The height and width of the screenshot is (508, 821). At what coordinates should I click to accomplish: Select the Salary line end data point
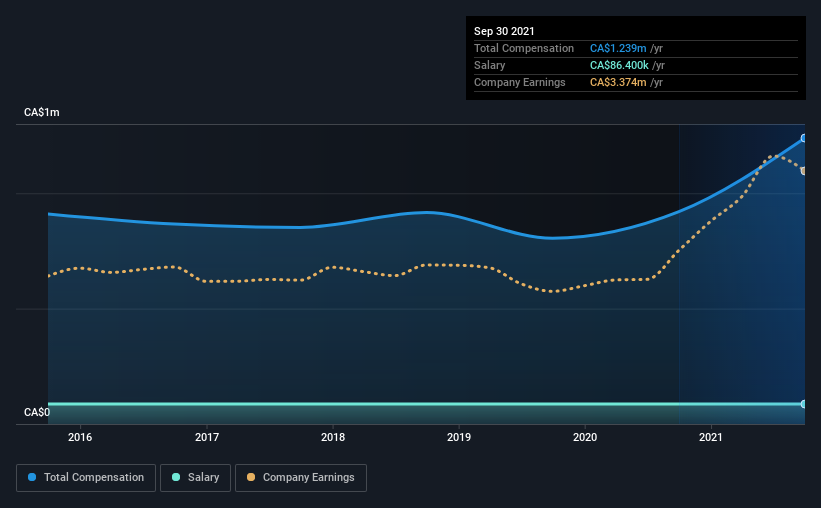tap(803, 404)
